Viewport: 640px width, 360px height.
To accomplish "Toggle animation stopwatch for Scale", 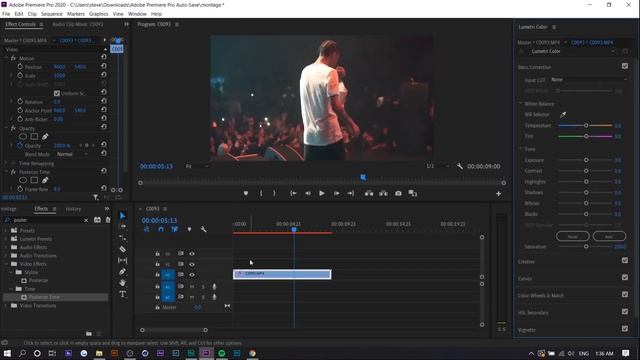I will pos(20,76).
